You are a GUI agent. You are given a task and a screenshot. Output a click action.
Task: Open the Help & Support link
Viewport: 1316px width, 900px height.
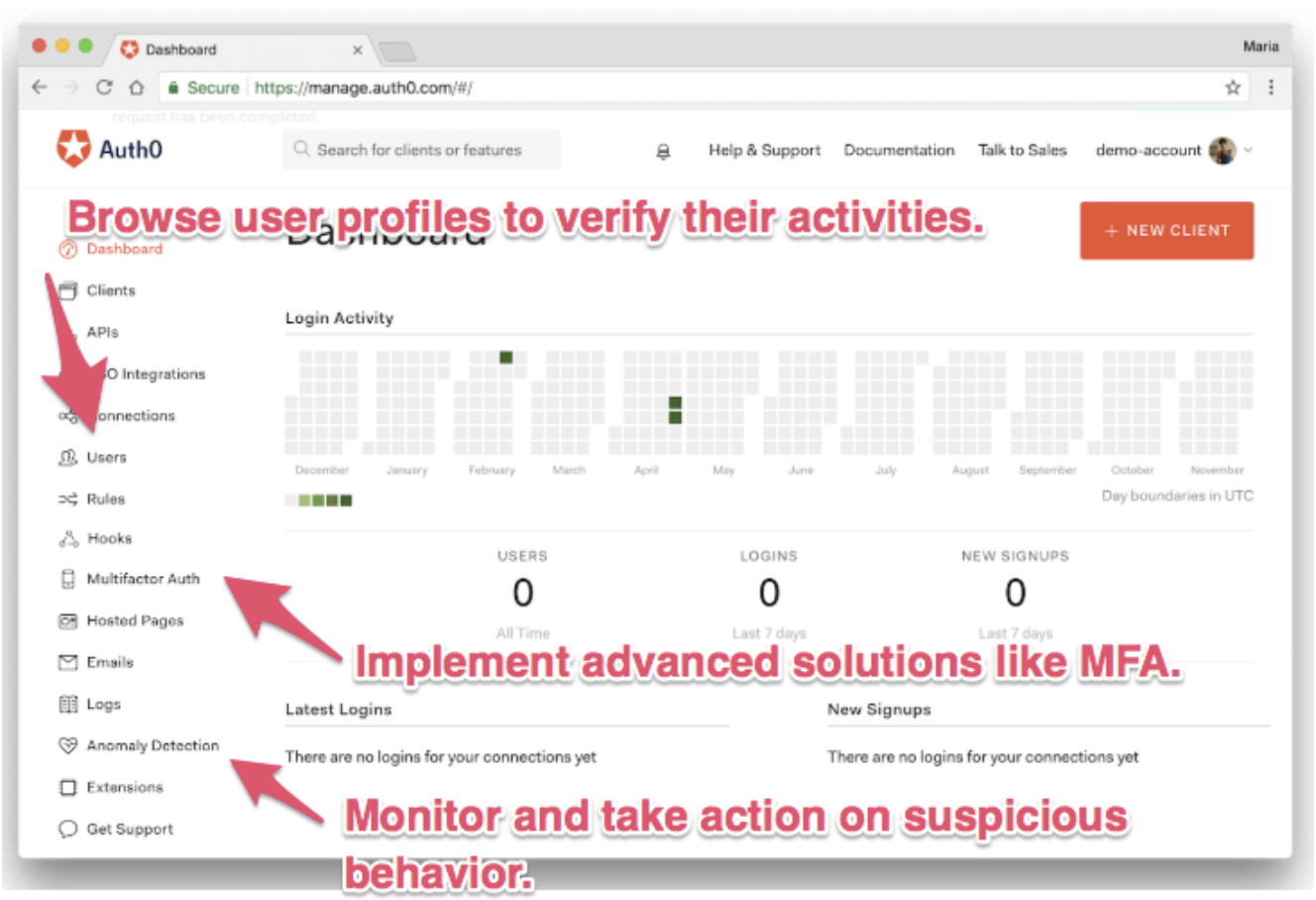(x=764, y=151)
